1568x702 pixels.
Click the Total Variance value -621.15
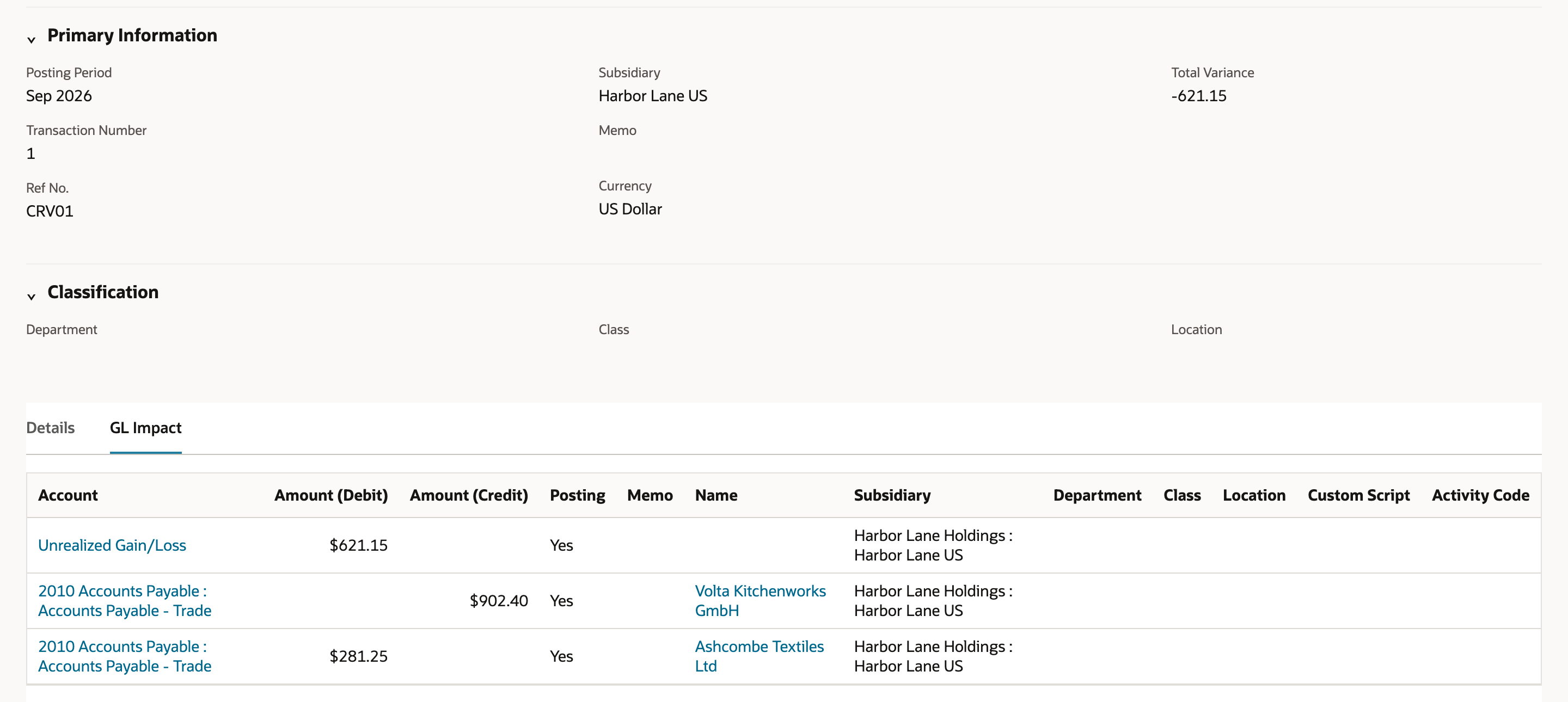(1198, 96)
